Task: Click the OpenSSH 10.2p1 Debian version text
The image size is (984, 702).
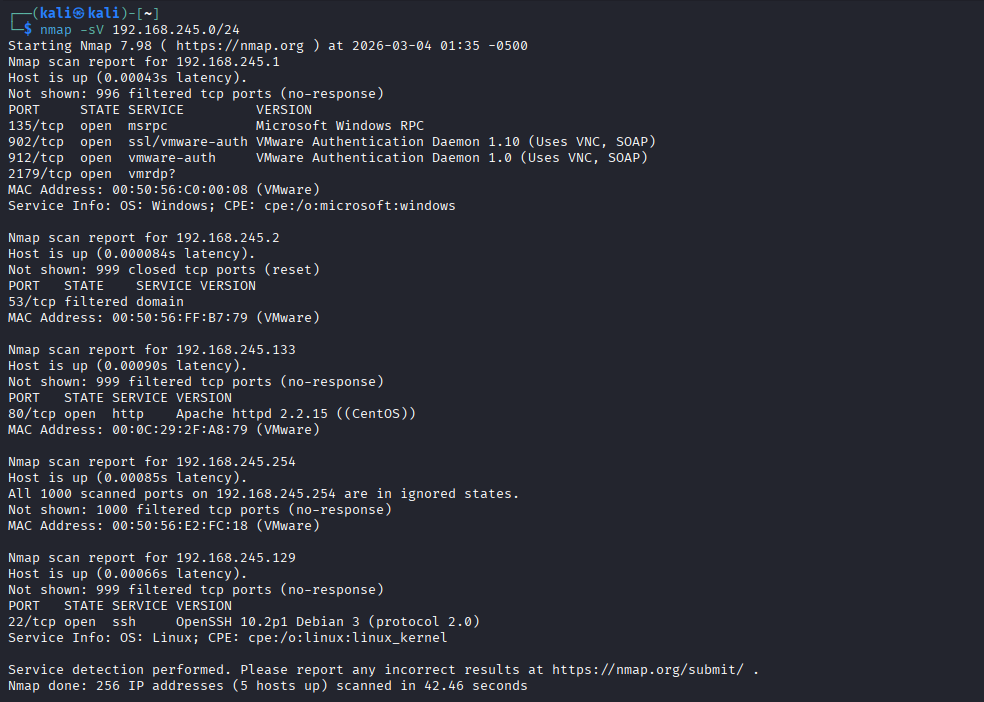Action: (x=327, y=622)
